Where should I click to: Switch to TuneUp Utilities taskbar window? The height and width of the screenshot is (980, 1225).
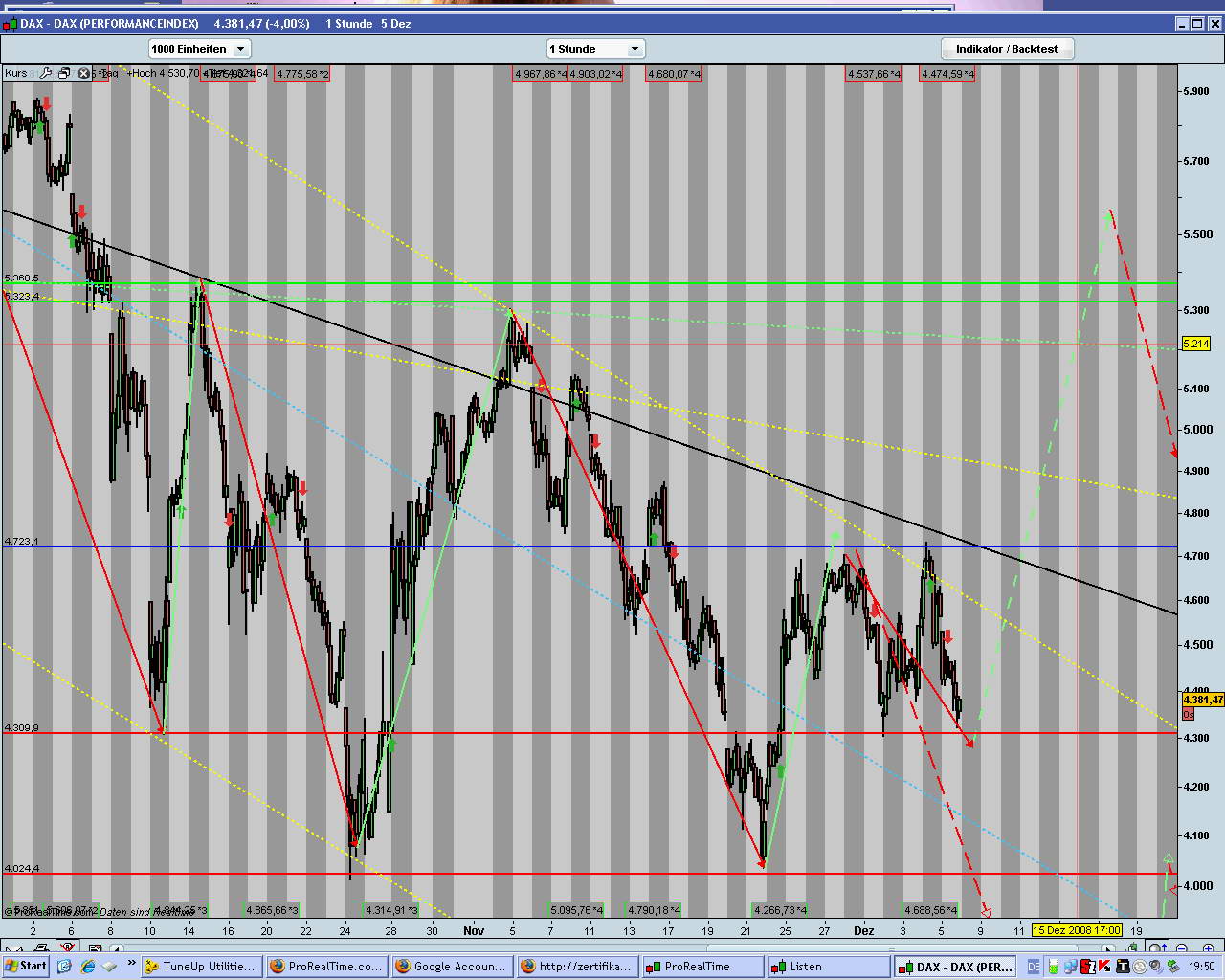coord(201,967)
